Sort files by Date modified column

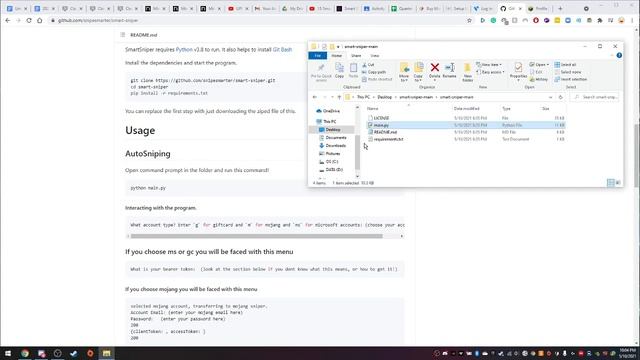pos(467,109)
